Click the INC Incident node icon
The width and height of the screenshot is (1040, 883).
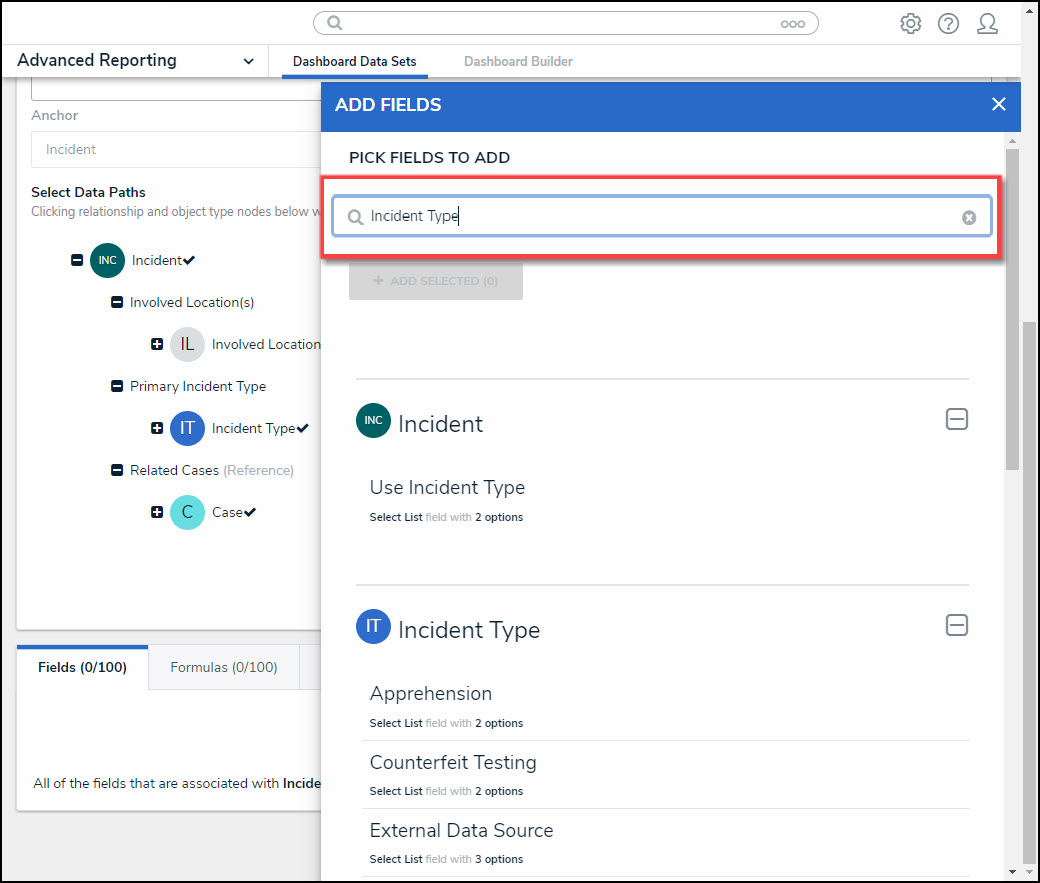click(107, 260)
